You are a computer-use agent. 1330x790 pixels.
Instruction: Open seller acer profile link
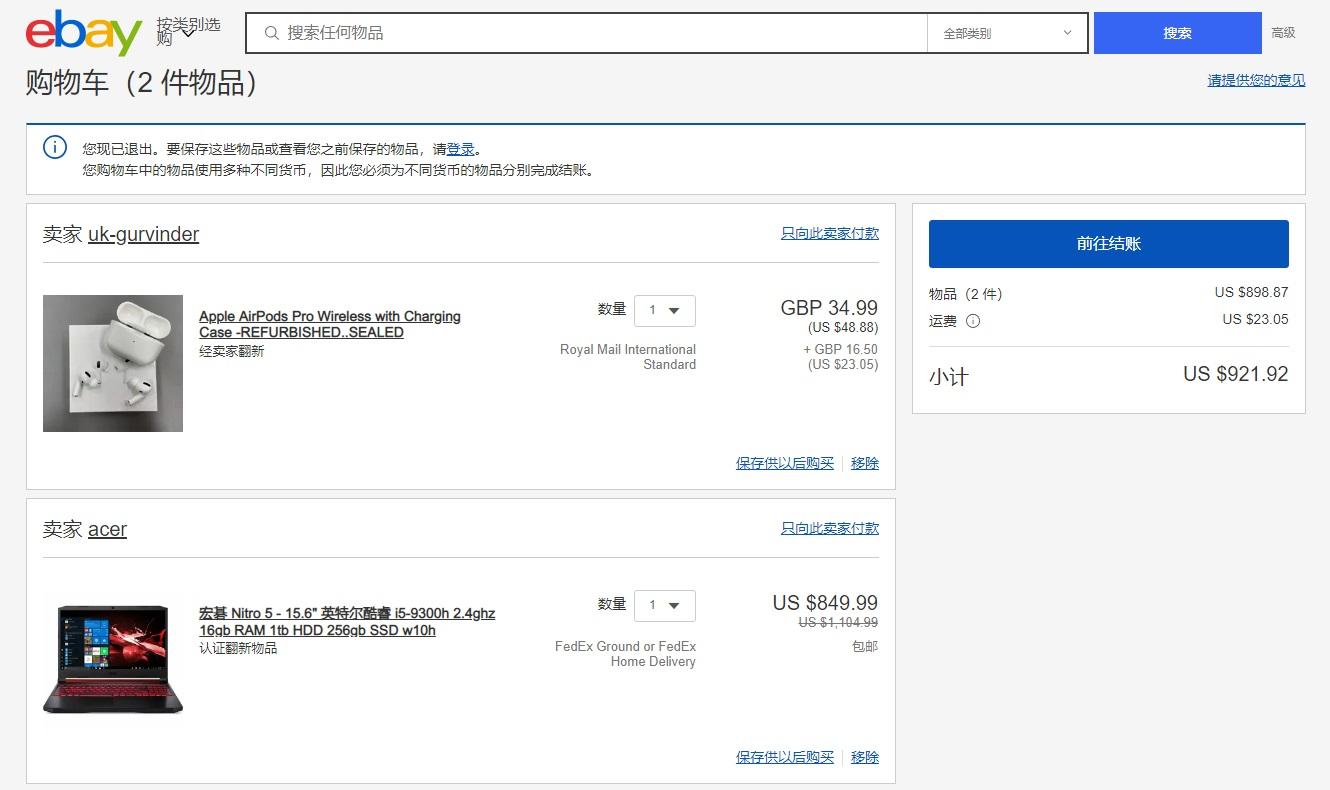108,529
